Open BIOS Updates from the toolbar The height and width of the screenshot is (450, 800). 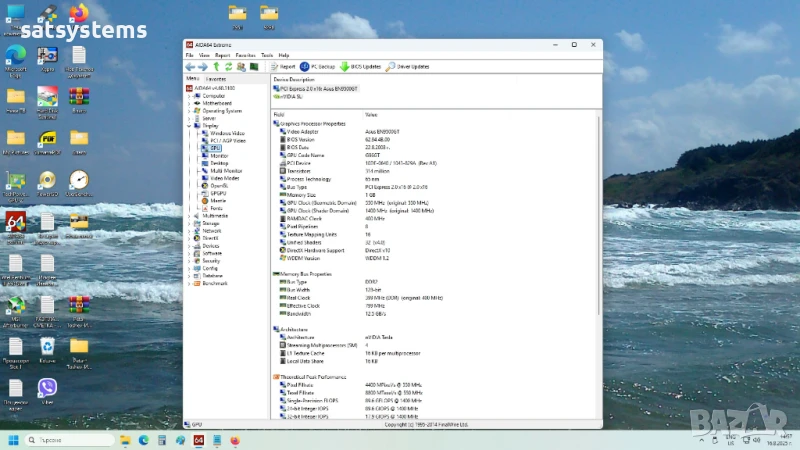pos(361,67)
